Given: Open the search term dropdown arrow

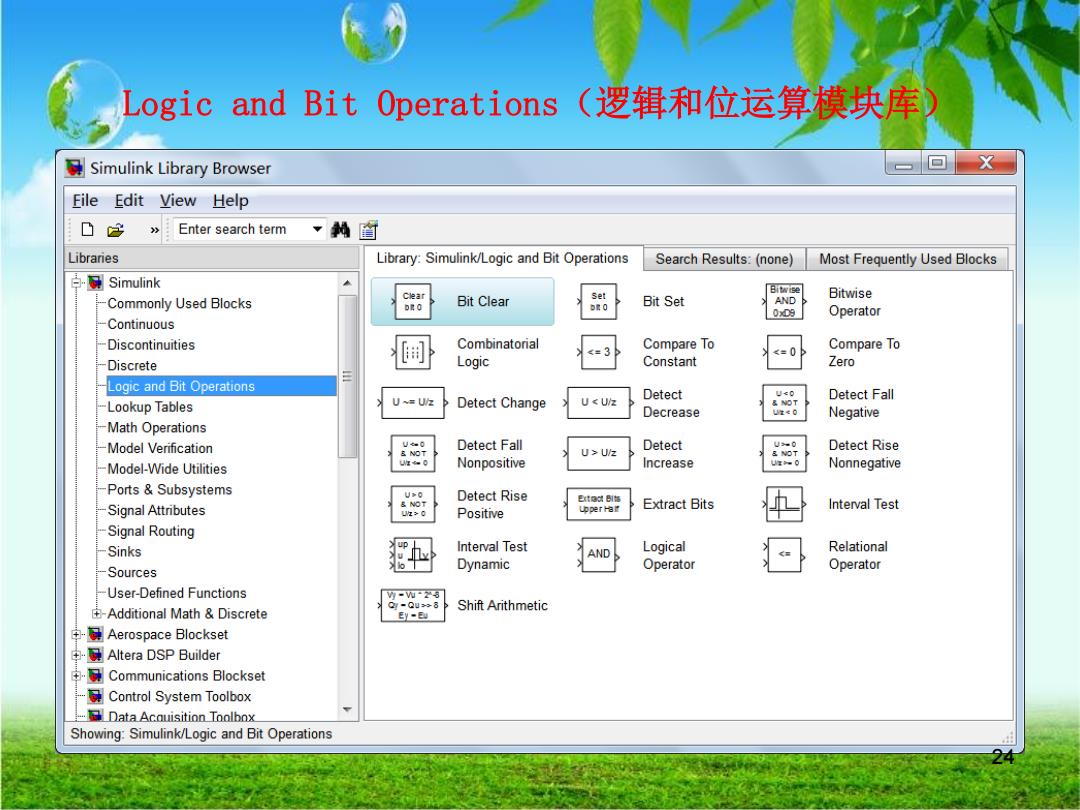Looking at the screenshot, I should pyautogui.click(x=318, y=229).
